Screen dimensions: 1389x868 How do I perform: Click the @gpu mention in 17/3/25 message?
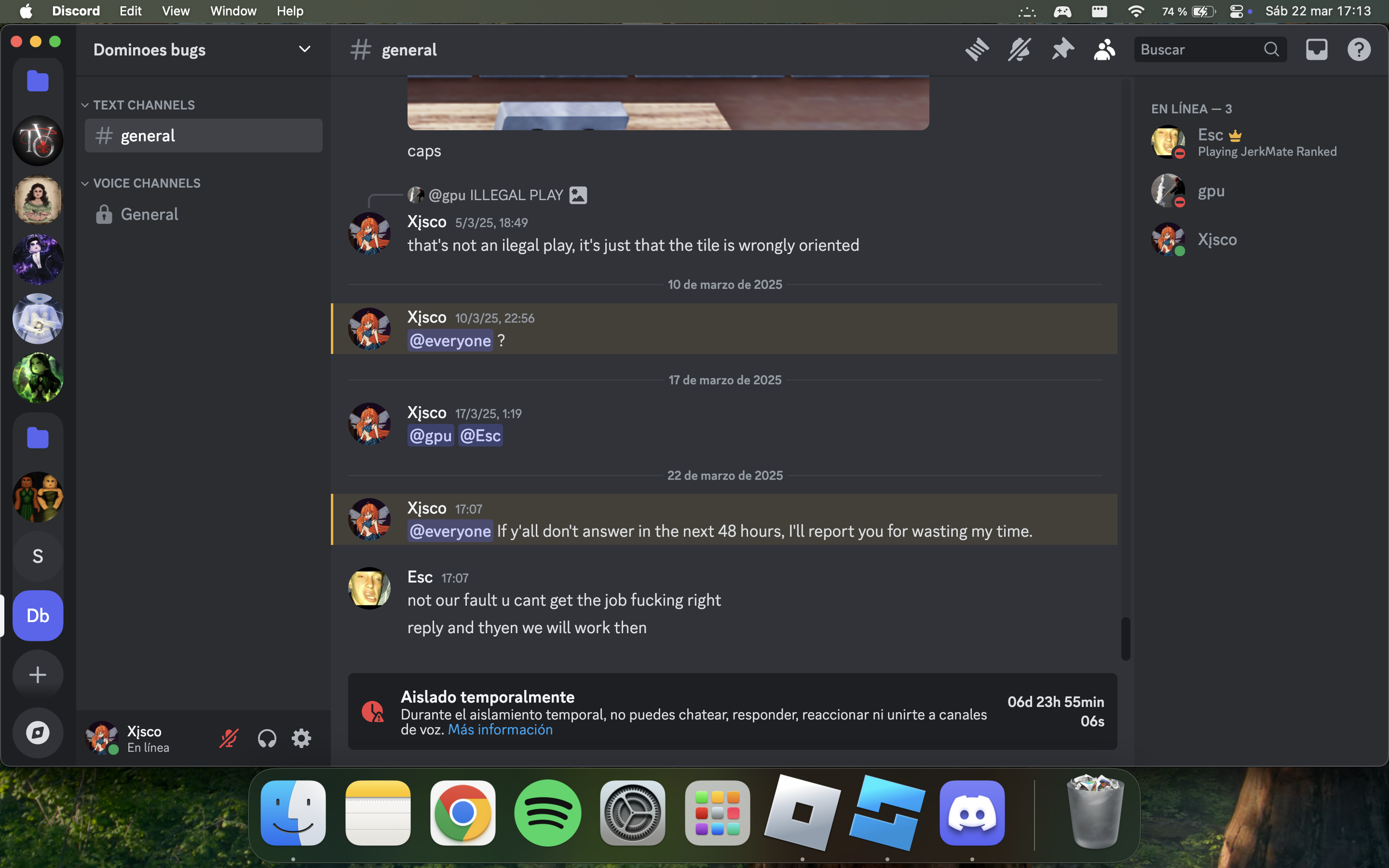click(x=431, y=436)
